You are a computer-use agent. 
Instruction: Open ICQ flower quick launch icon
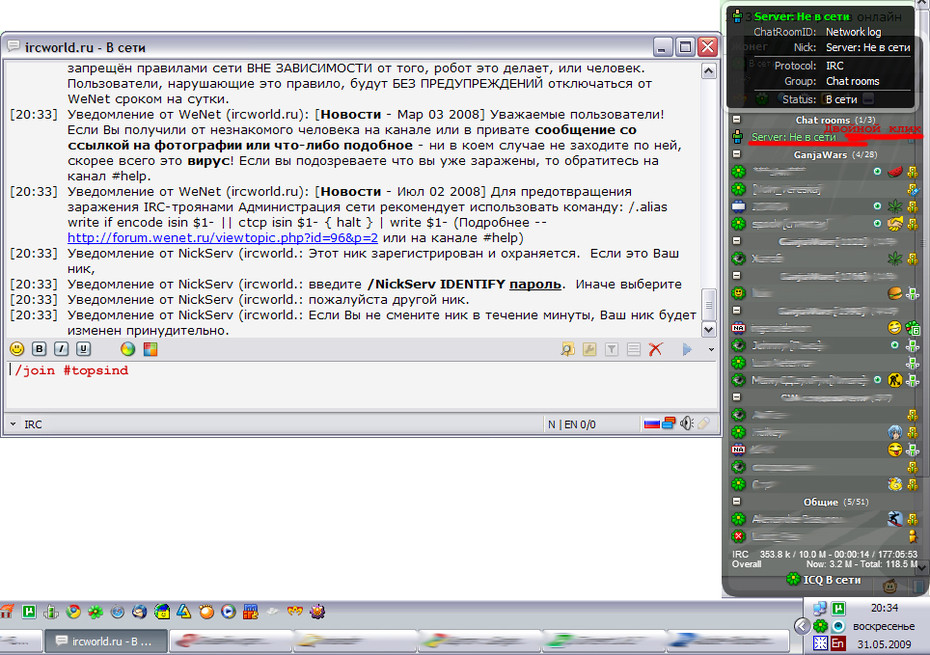[x=95, y=611]
